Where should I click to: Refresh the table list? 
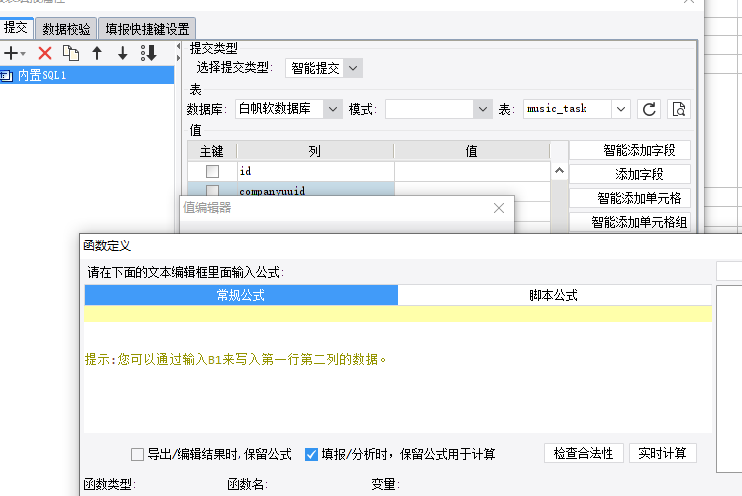[x=649, y=109]
